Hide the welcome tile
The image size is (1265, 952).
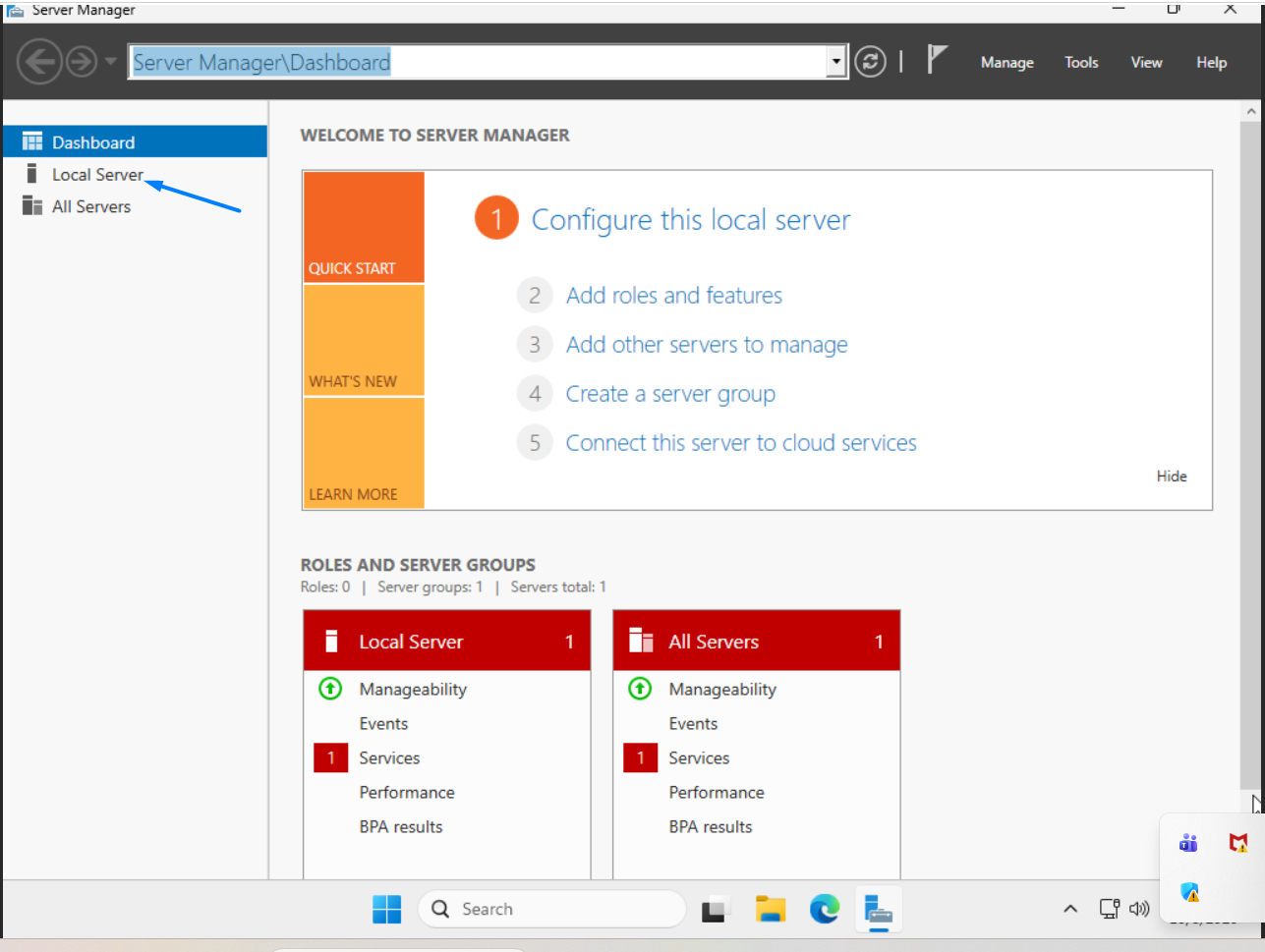coord(1172,476)
